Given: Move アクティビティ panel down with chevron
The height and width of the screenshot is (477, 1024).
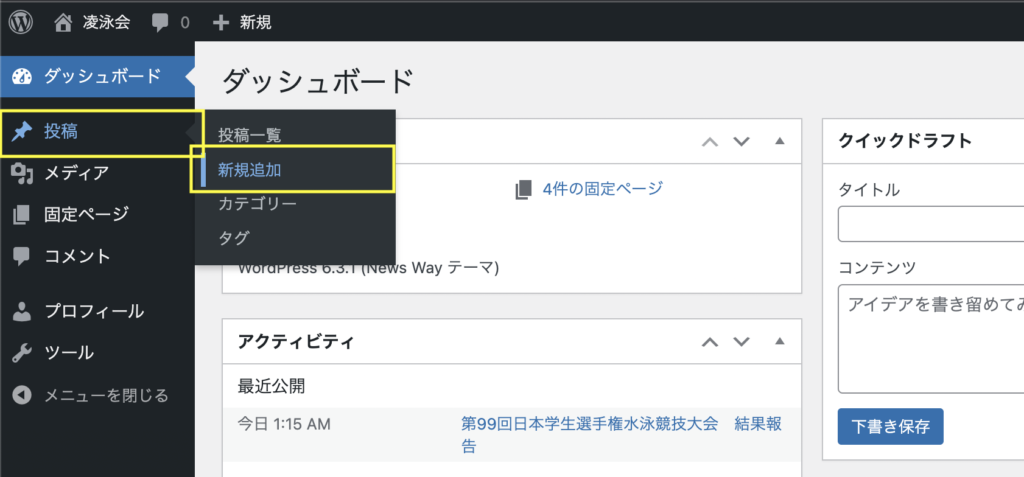Looking at the screenshot, I should point(741,342).
